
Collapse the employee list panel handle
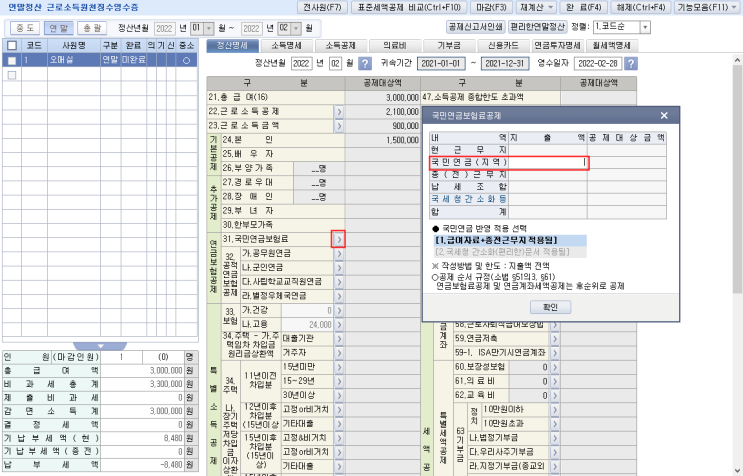(x=100, y=346)
